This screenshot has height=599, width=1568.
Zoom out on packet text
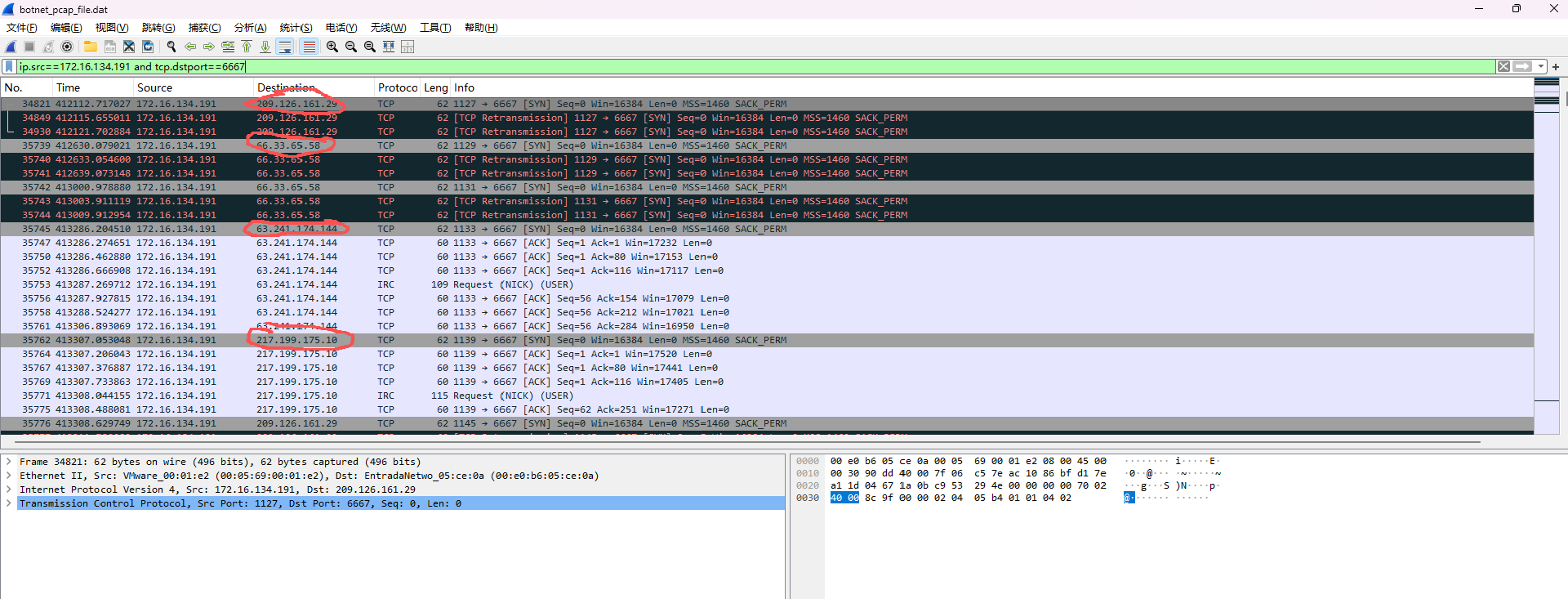[351, 47]
